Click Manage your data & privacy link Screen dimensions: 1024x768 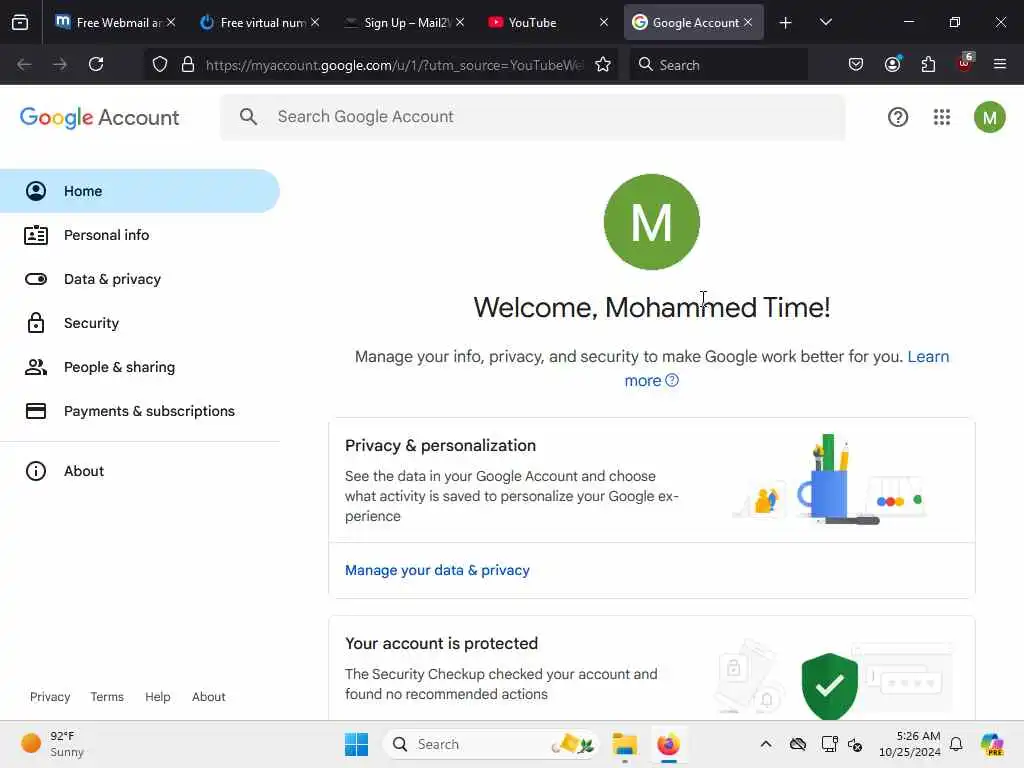437,570
